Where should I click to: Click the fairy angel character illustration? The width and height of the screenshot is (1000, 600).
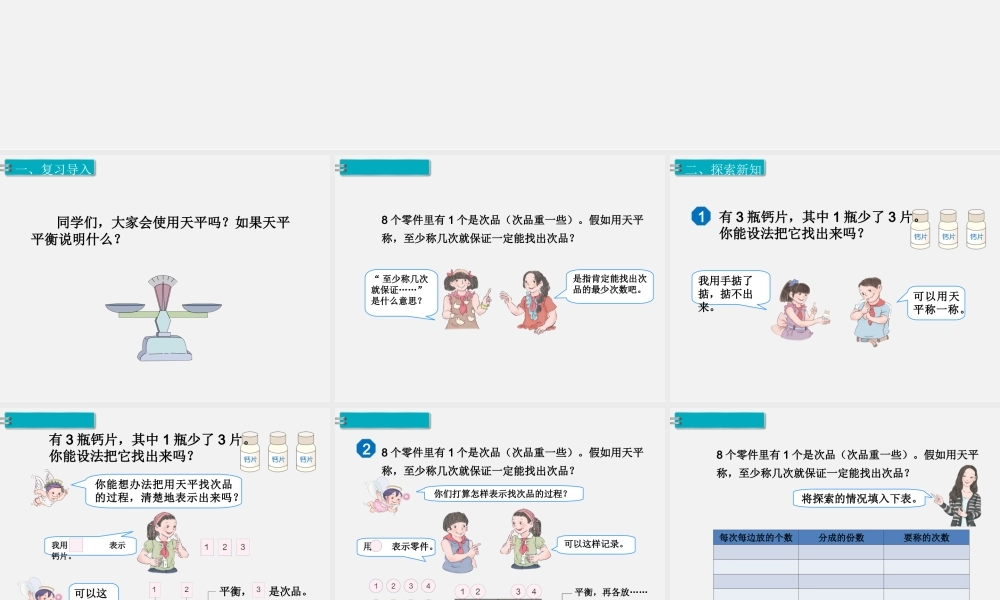tap(49, 490)
